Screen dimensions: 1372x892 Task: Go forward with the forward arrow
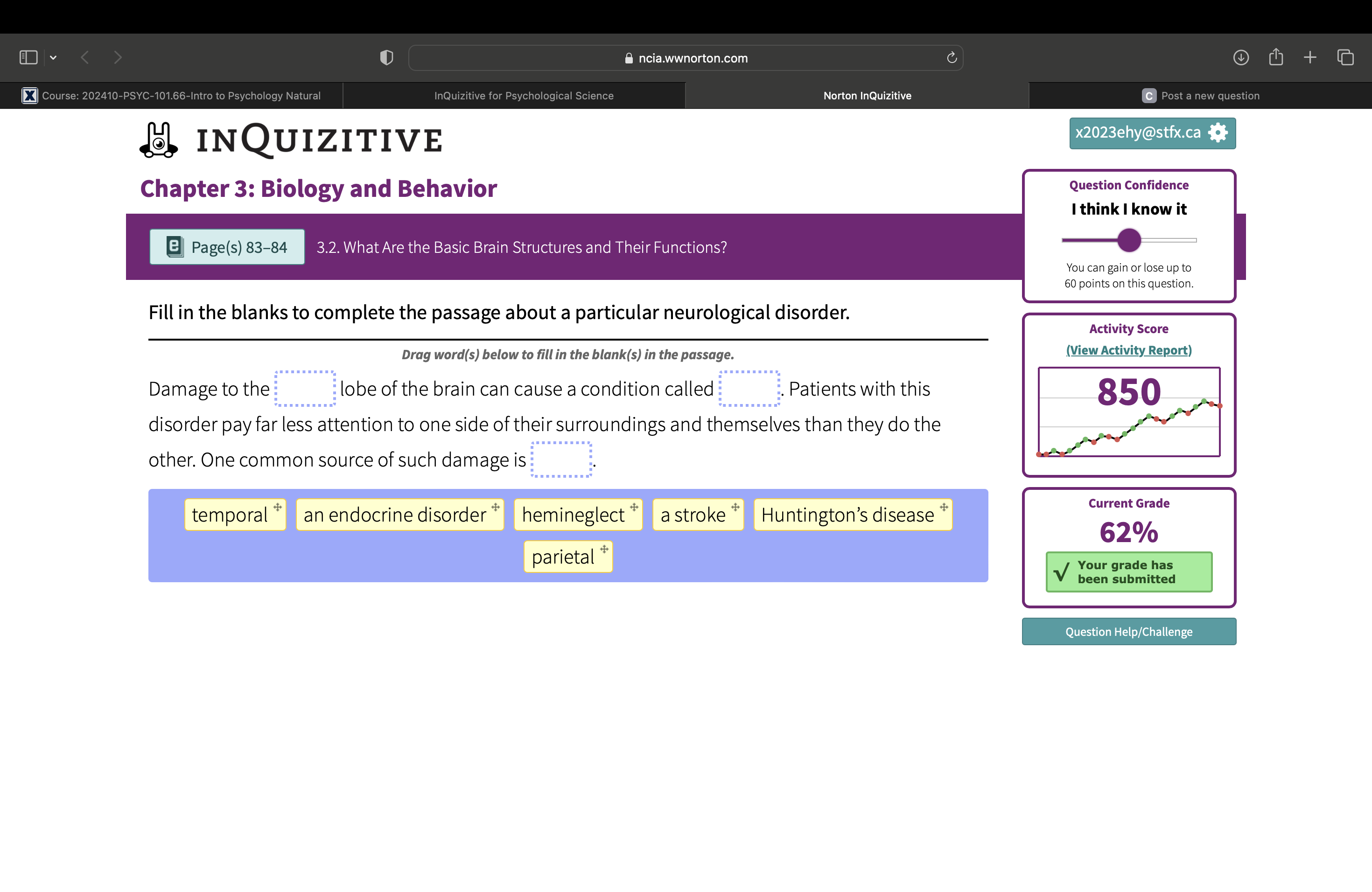point(118,58)
